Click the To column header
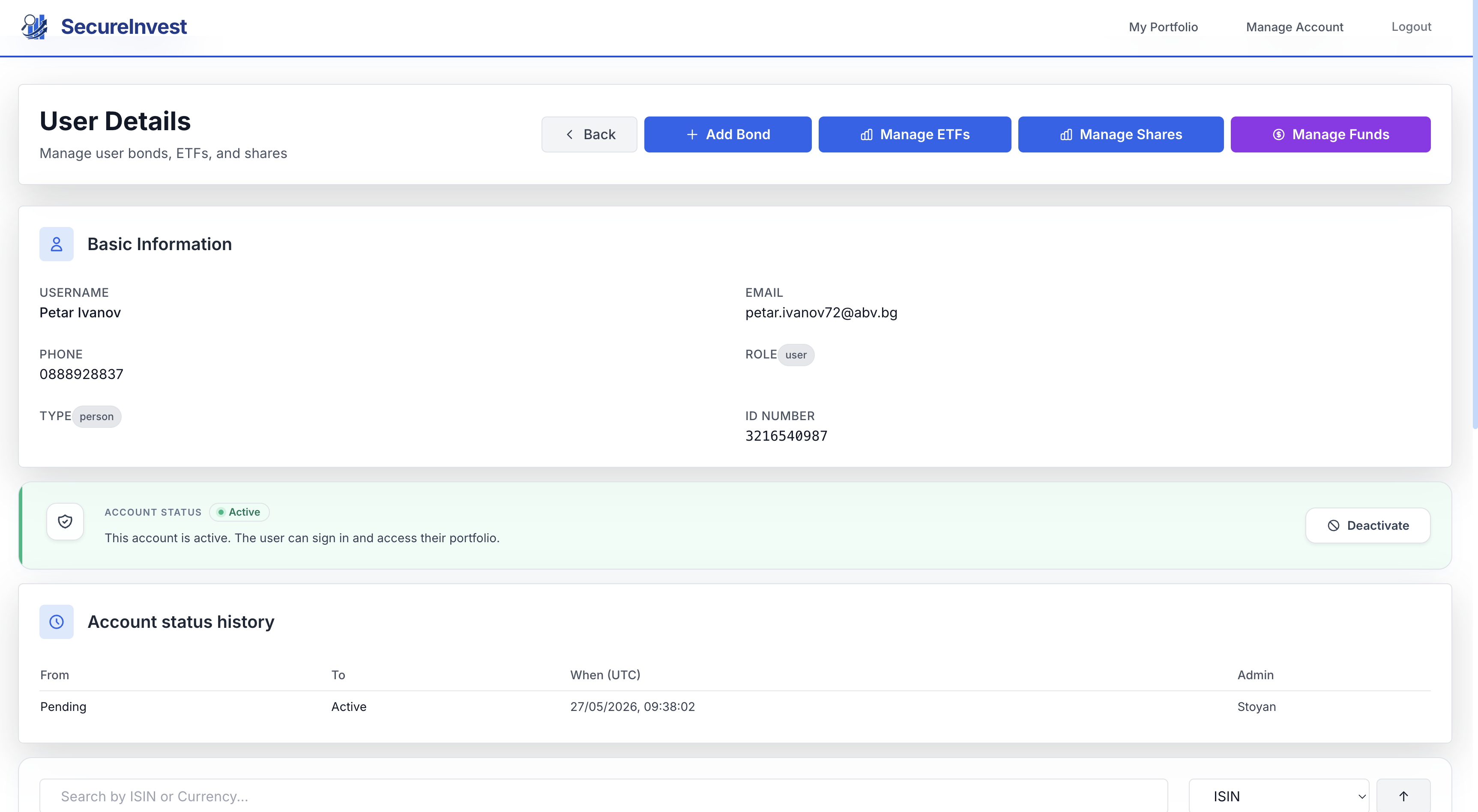This screenshot has height=812, width=1478. [x=338, y=675]
